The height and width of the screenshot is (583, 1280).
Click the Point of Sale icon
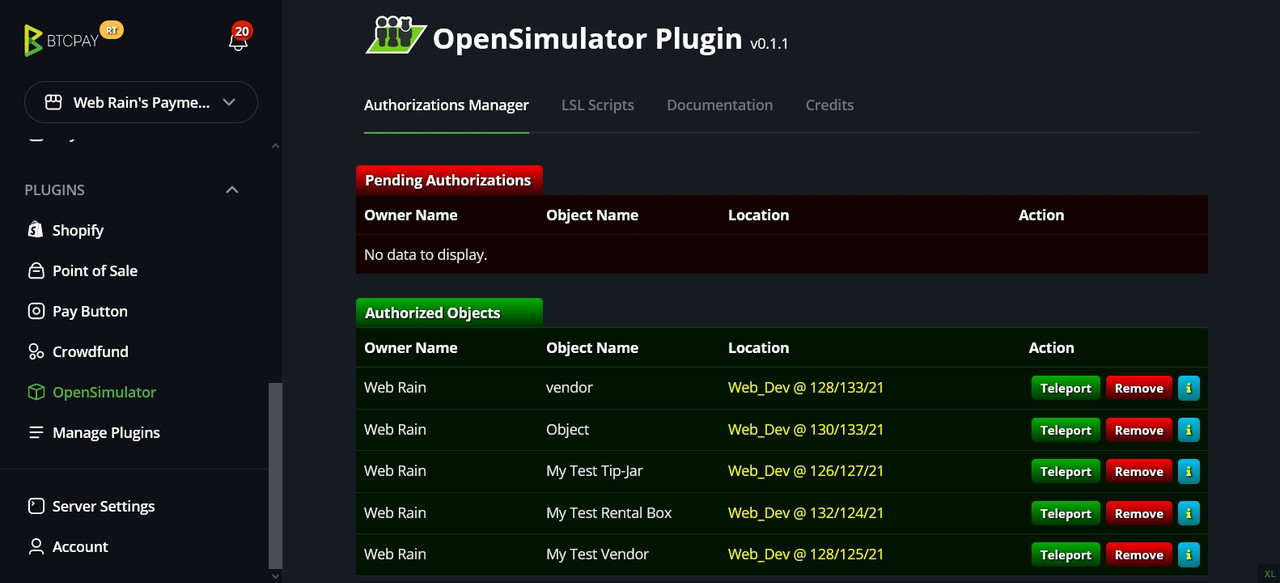point(36,271)
